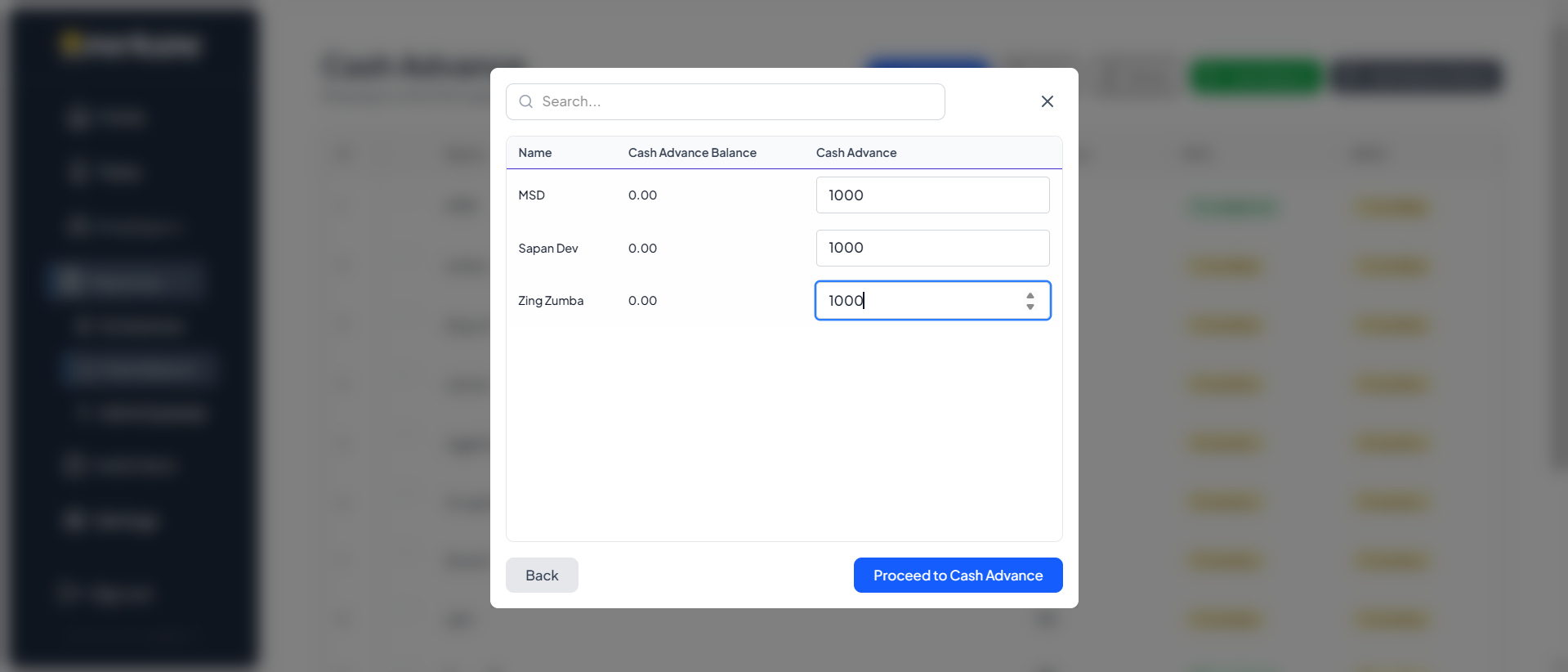Click the blurred green button behind the dialog
This screenshot has height=672, width=1568.
pyautogui.click(x=1256, y=77)
